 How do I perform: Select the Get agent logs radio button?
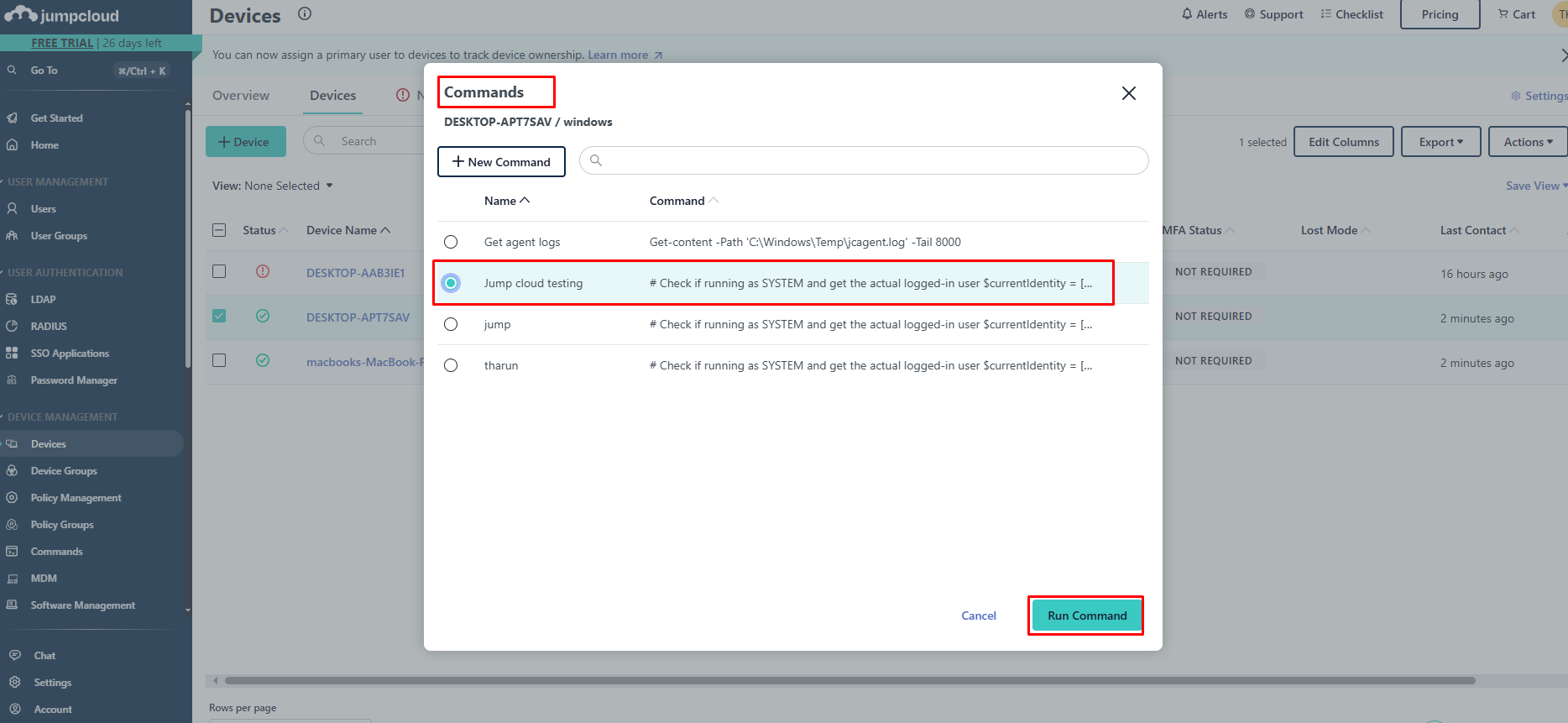[451, 242]
